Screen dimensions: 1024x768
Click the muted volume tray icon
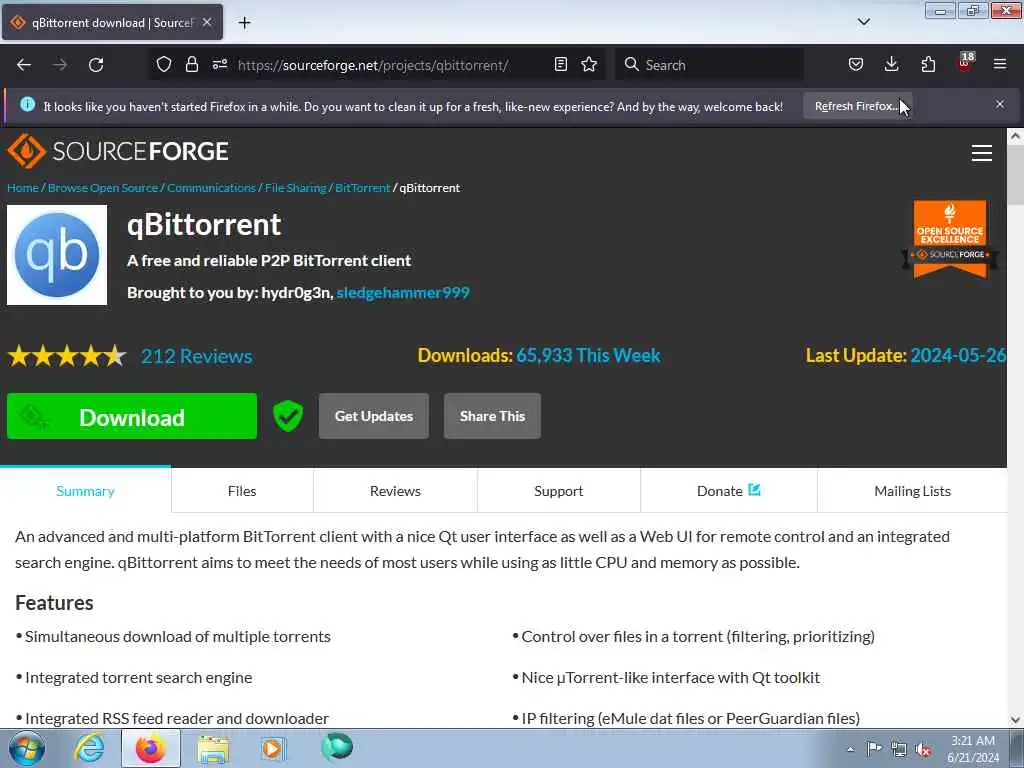923,750
